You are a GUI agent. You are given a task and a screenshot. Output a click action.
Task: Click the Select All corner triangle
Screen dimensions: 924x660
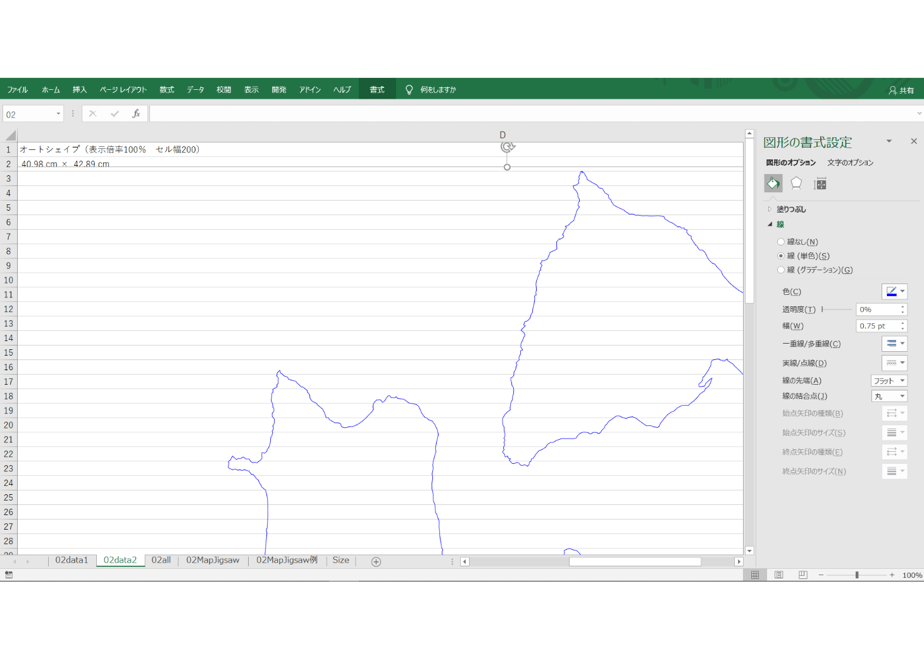pyautogui.click(x=10, y=136)
